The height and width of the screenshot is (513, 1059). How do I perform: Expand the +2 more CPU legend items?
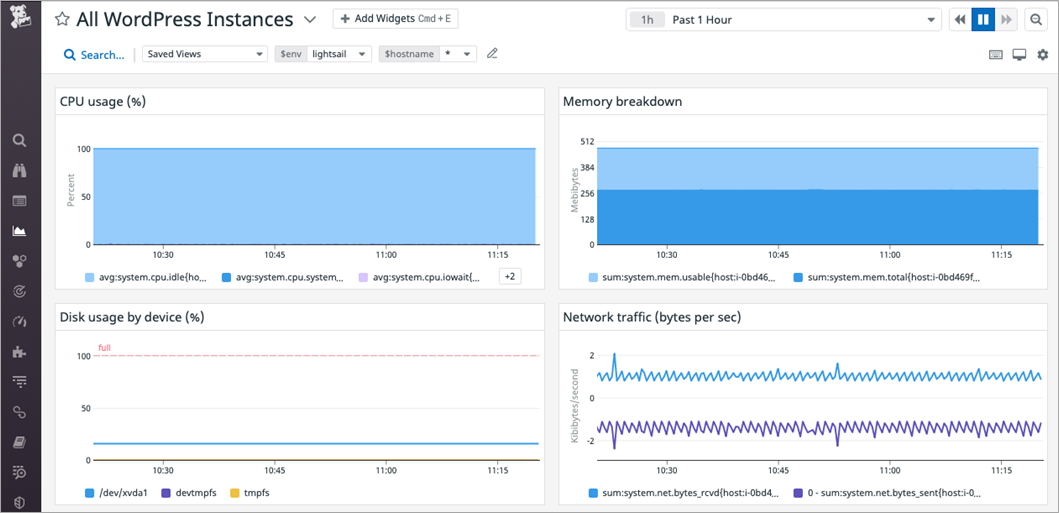click(510, 277)
